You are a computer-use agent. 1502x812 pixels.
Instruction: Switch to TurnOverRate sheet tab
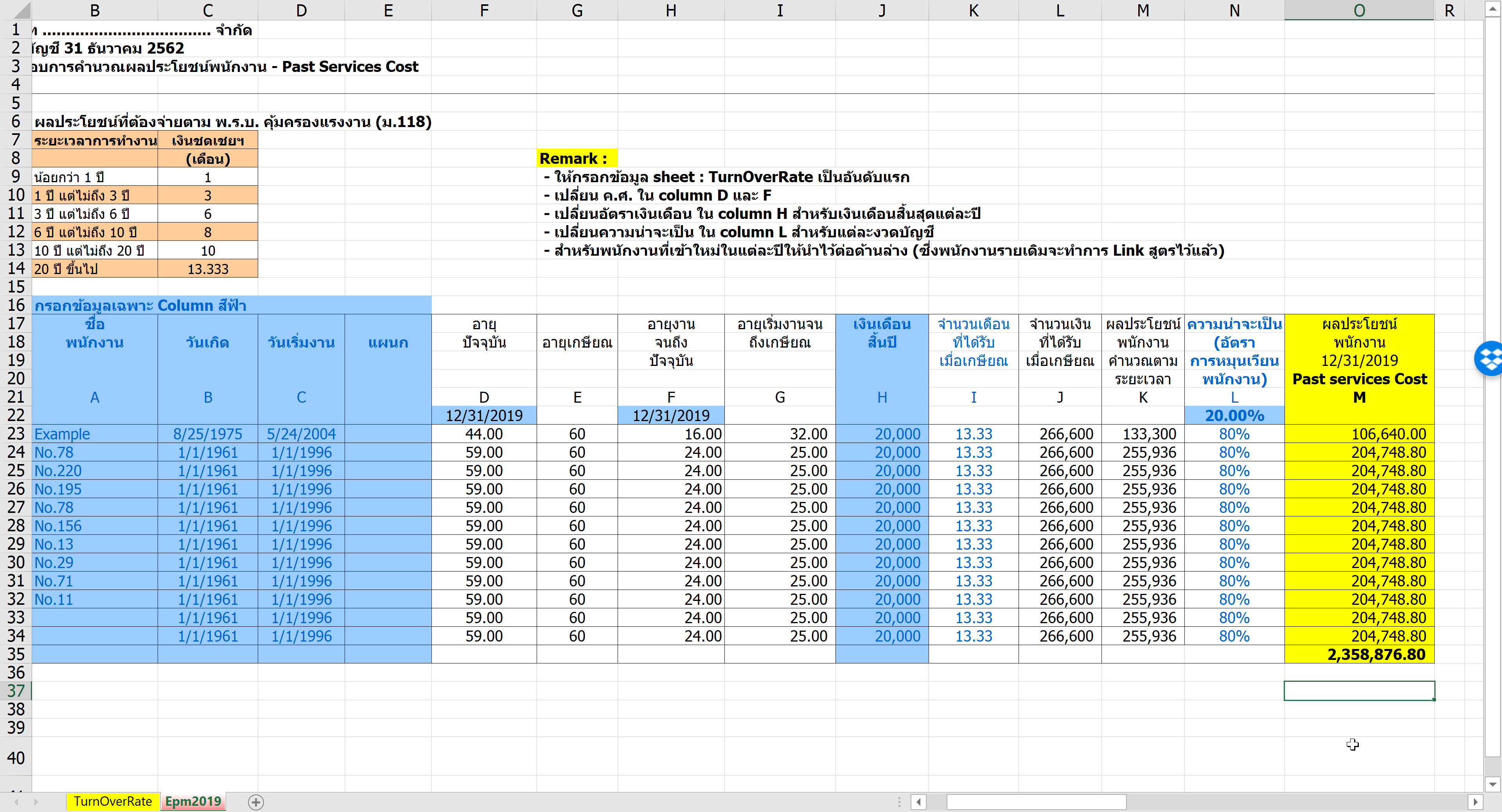pyautogui.click(x=113, y=802)
